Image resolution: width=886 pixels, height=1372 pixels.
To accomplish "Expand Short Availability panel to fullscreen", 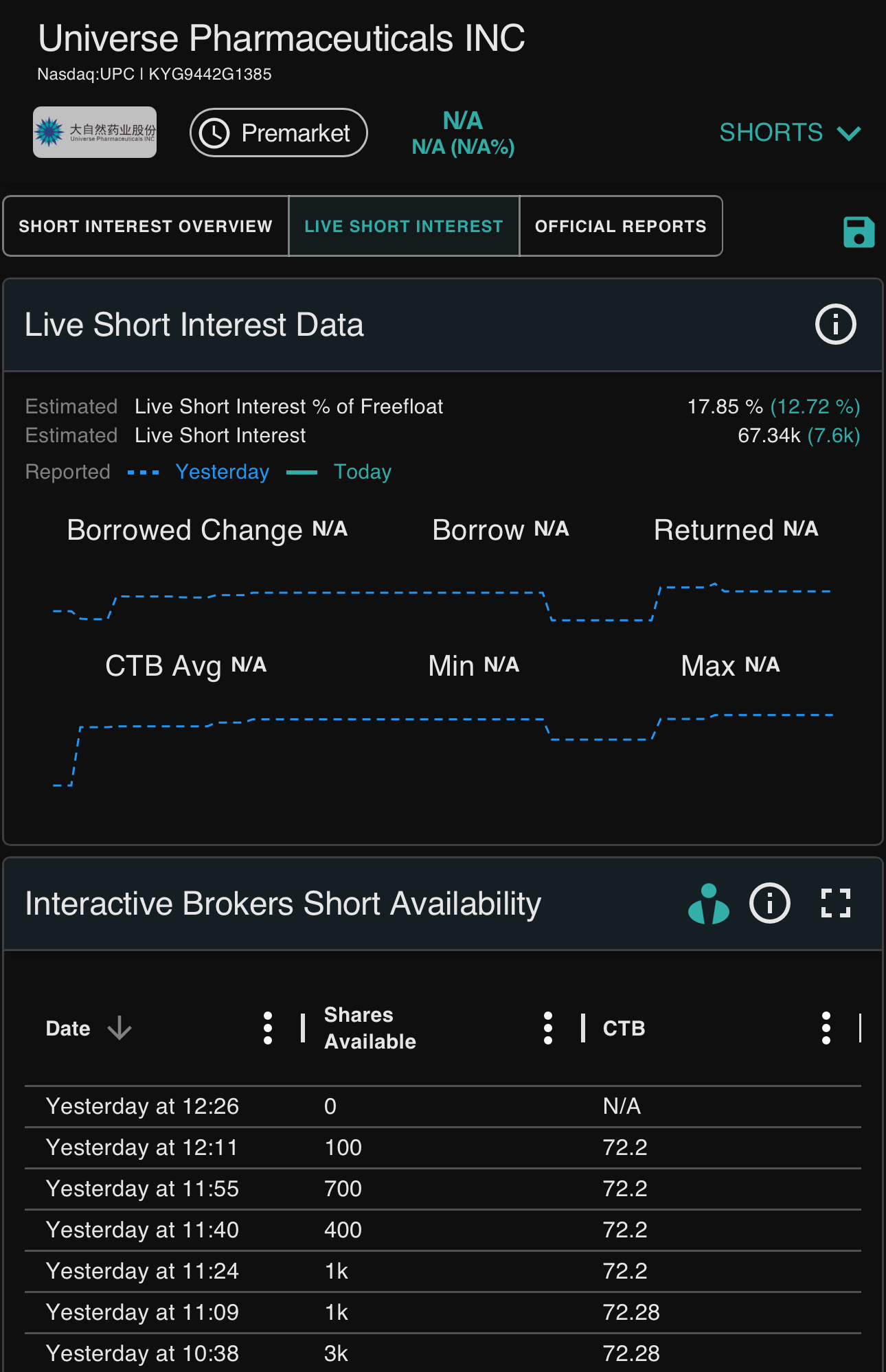I will 835,903.
